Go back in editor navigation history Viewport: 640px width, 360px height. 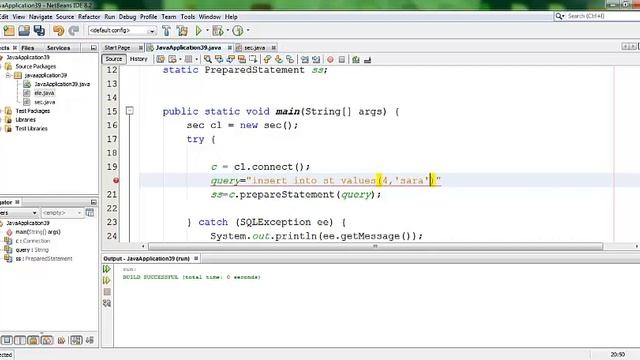tap(172, 60)
